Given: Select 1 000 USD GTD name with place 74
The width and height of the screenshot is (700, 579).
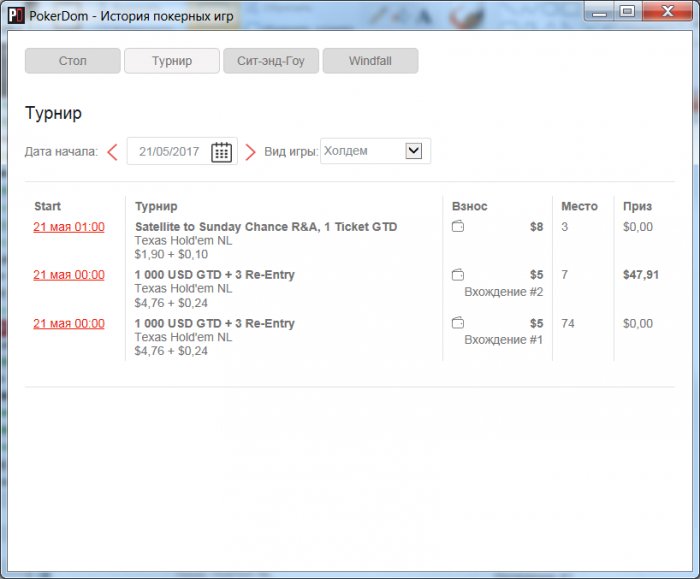Looking at the screenshot, I should pos(215,323).
